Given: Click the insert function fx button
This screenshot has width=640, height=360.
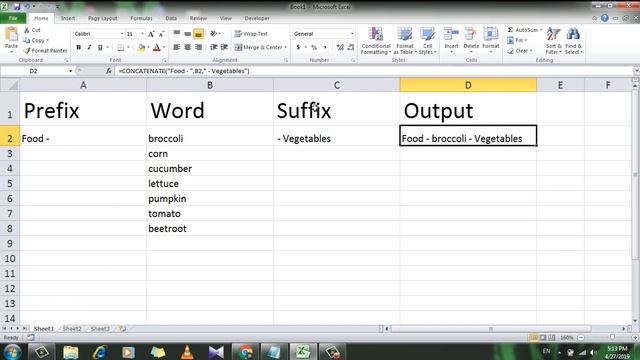Looking at the screenshot, I should pyautogui.click(x=109, y=71).
